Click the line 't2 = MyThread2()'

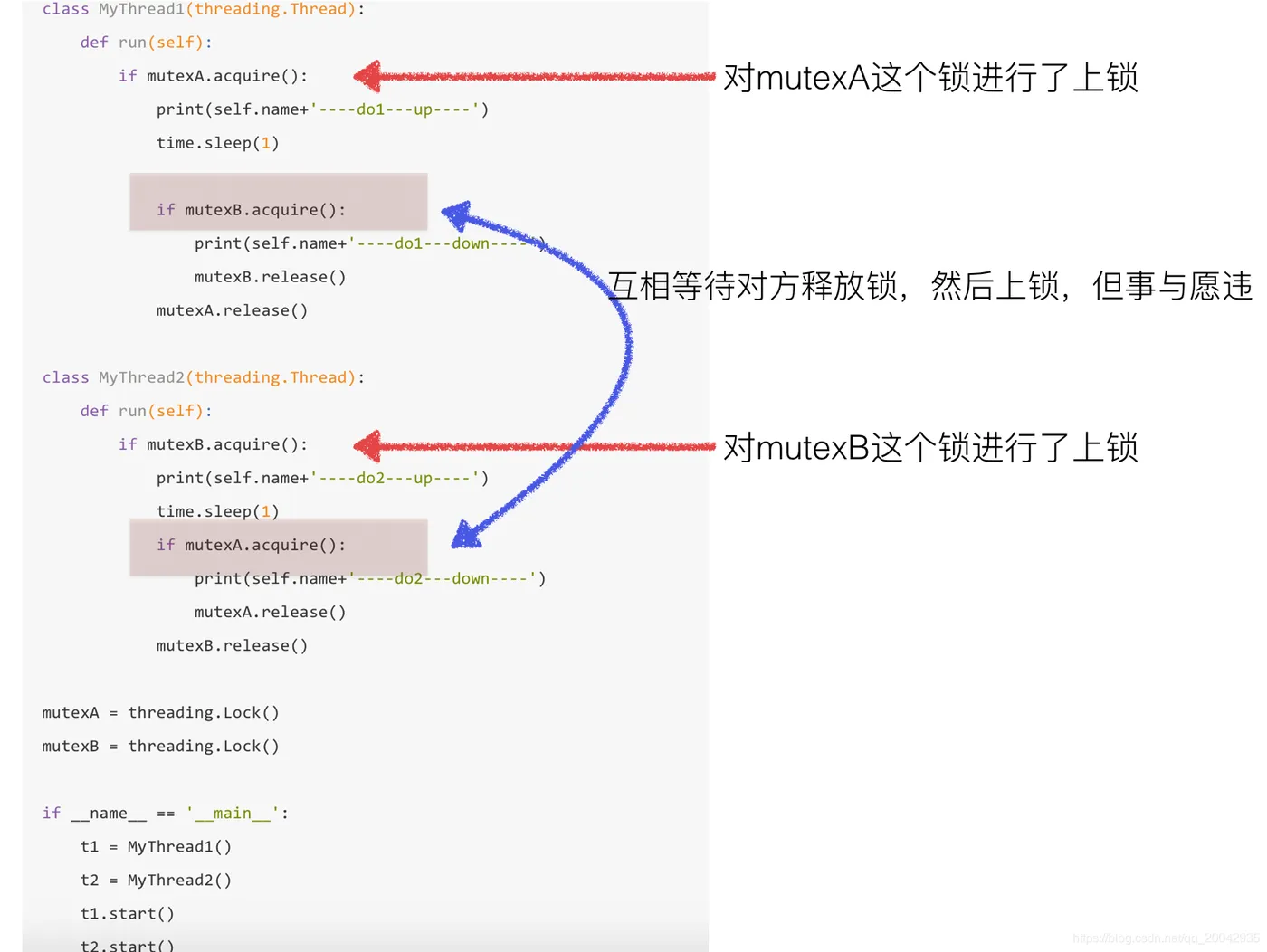[x=156, y=880]
